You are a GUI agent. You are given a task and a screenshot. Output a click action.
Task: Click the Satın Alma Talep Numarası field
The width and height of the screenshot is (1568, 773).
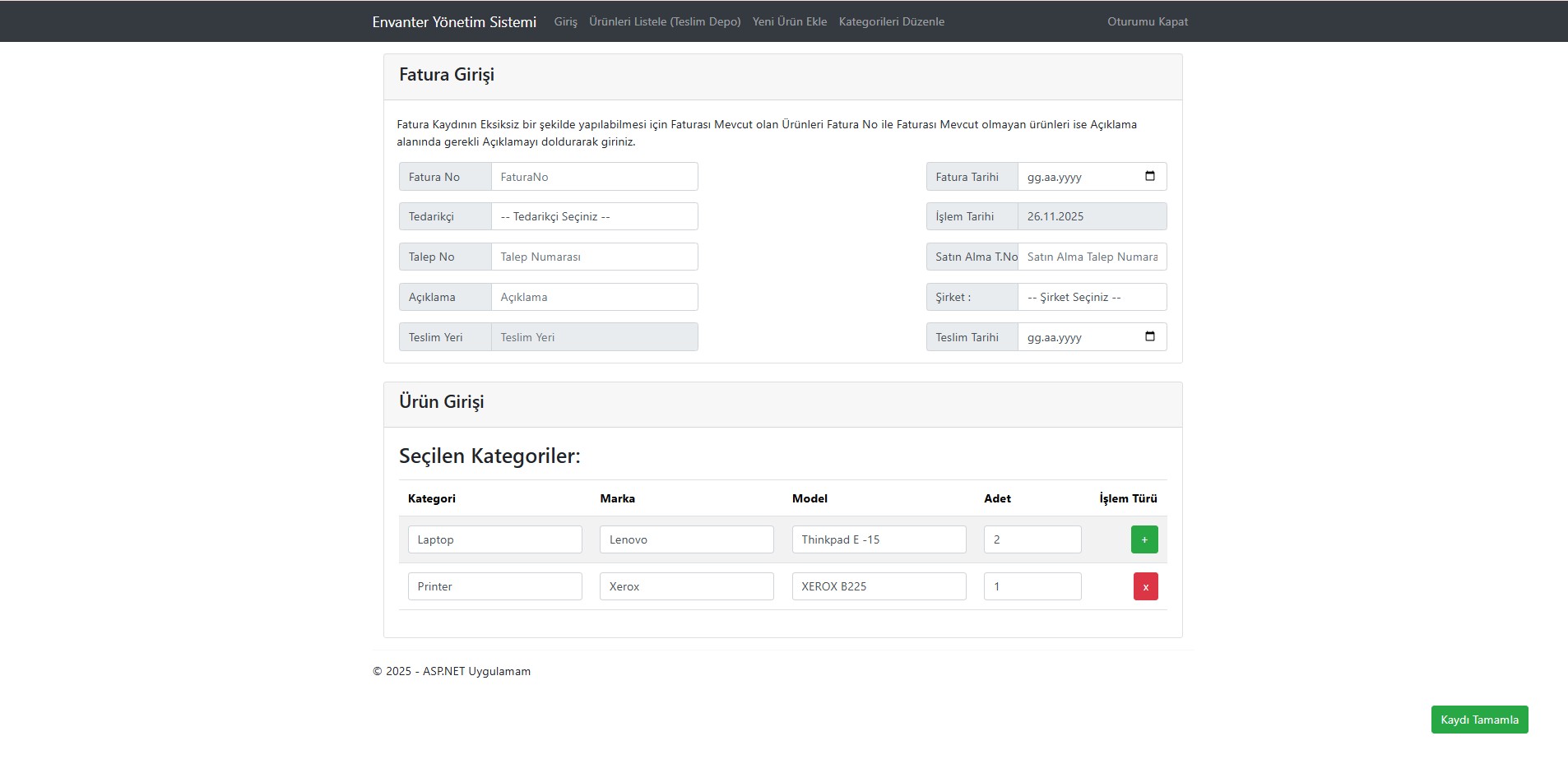[x=1092, y=257]
